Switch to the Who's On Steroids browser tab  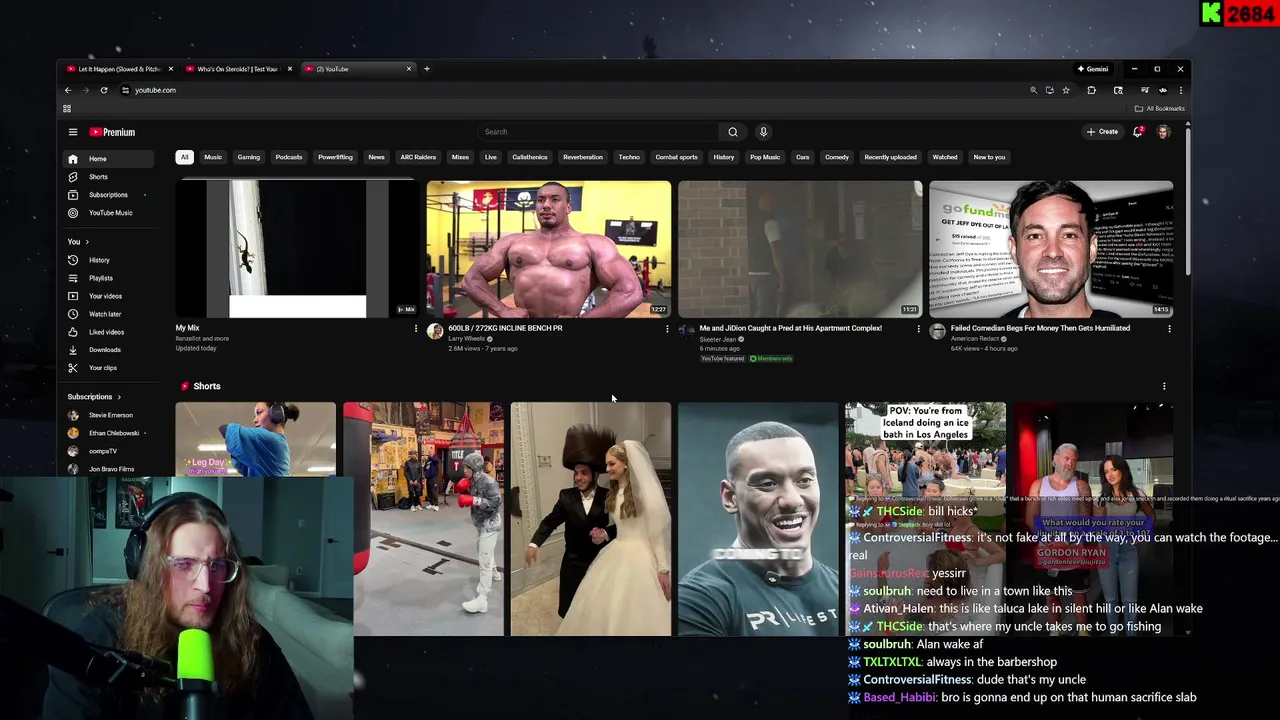tap(237, 69)
